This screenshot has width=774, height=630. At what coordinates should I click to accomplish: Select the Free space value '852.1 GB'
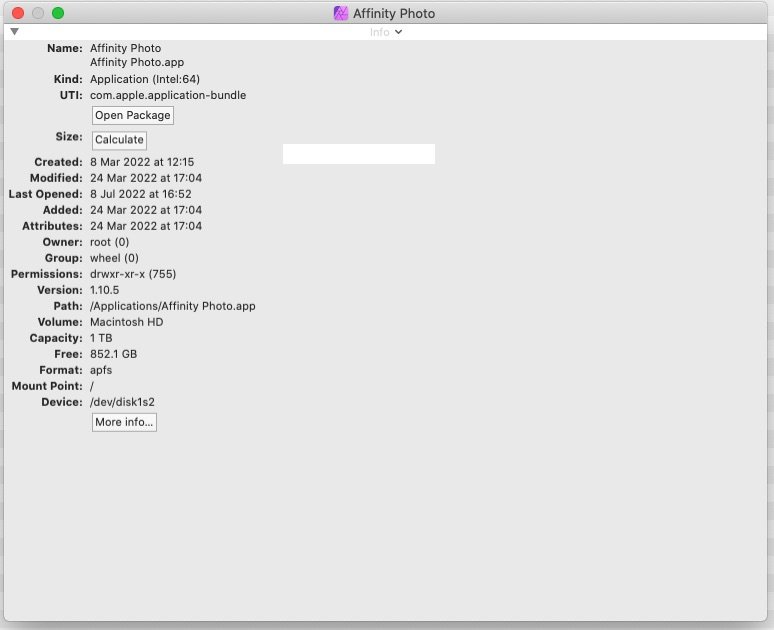pyautogui.click(x=114, y=354)
